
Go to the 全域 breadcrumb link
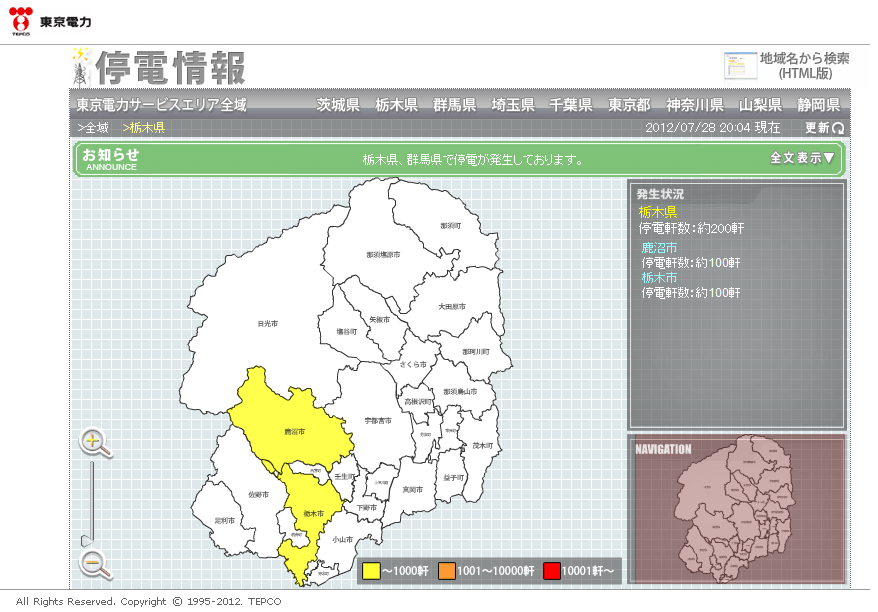click(93, 128)
